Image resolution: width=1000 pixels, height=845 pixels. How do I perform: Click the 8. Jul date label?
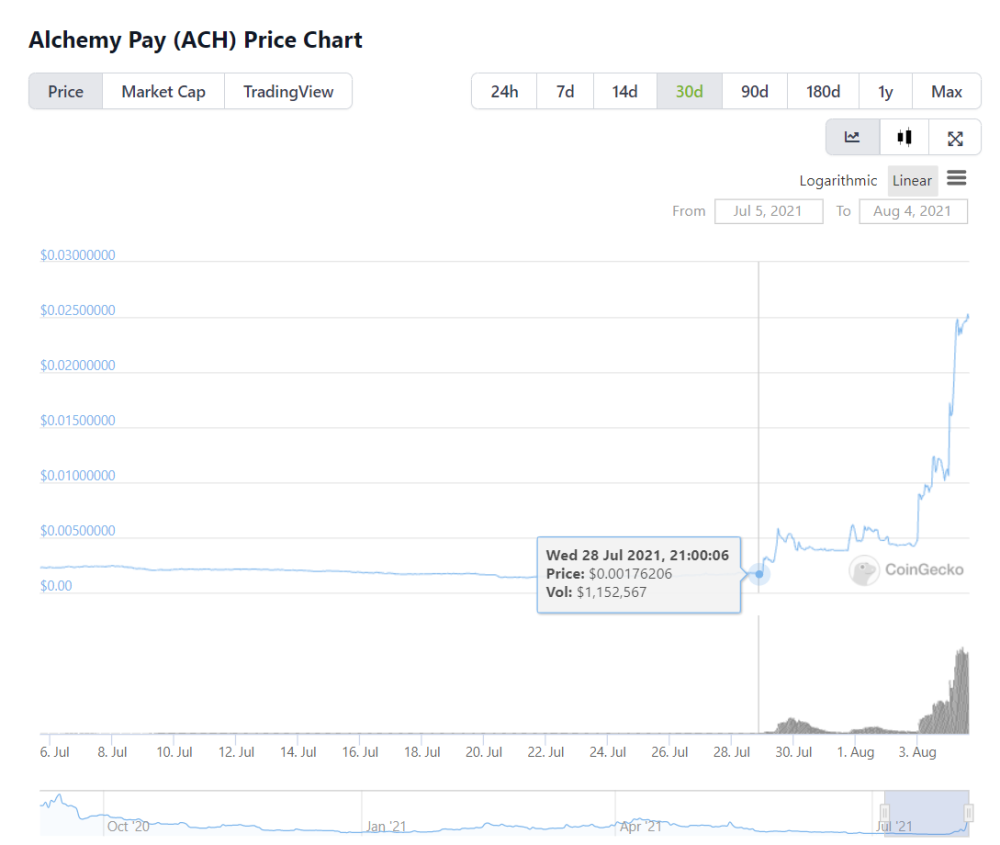[112, 753]
